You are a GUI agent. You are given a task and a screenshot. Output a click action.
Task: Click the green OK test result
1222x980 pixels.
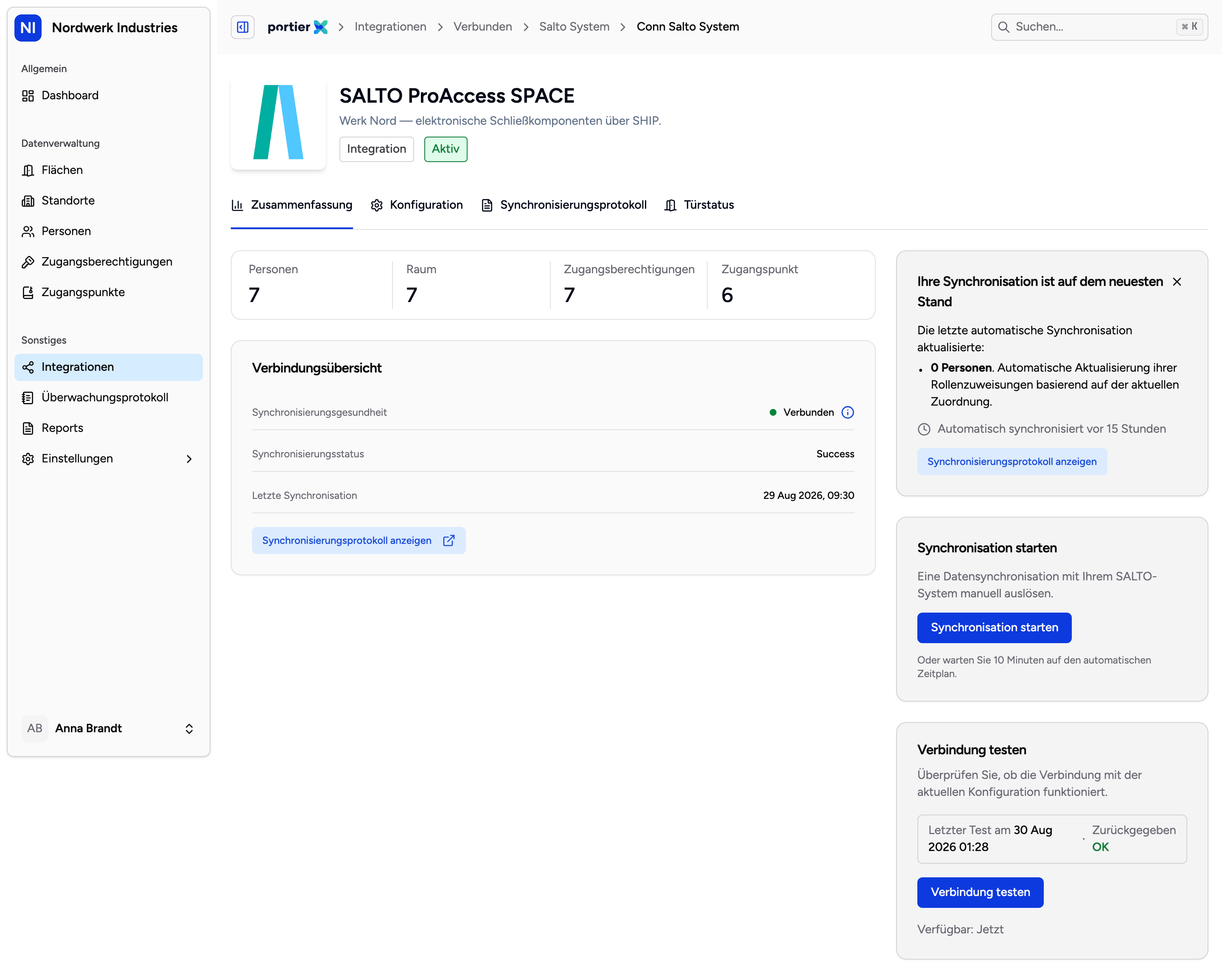coord(1101,847)
